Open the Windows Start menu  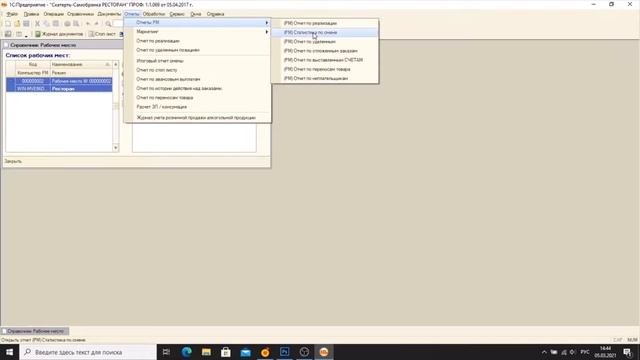(x=9, y=352)
